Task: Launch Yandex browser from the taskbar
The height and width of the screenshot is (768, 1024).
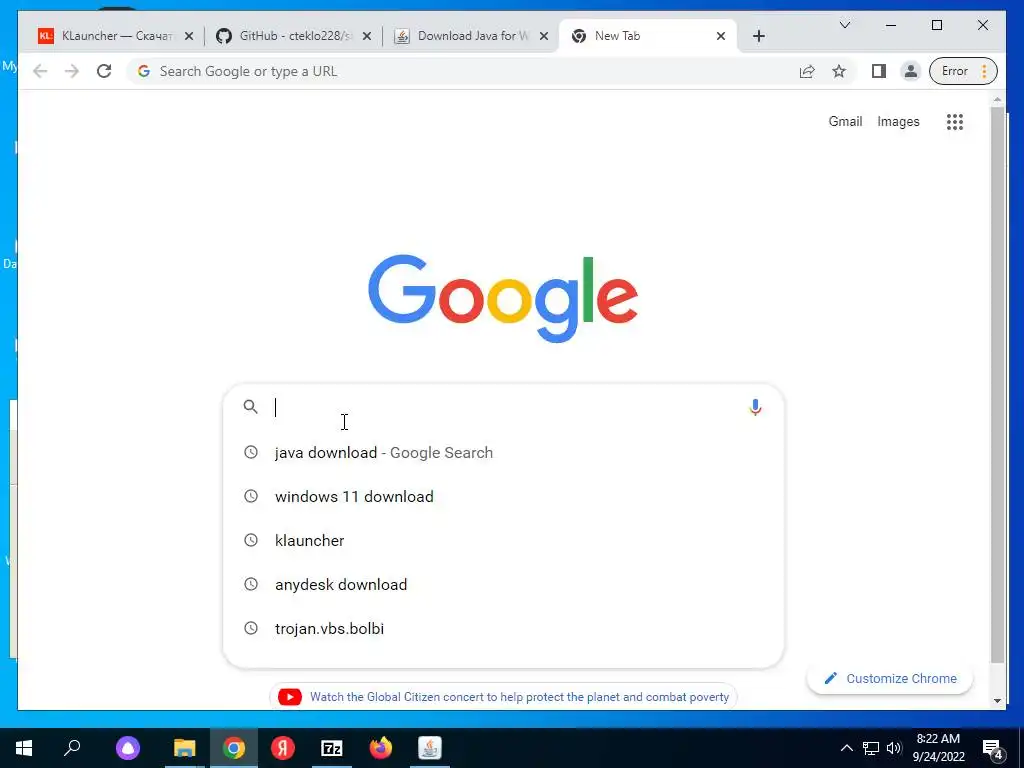Action: click(x=283, y=748)
